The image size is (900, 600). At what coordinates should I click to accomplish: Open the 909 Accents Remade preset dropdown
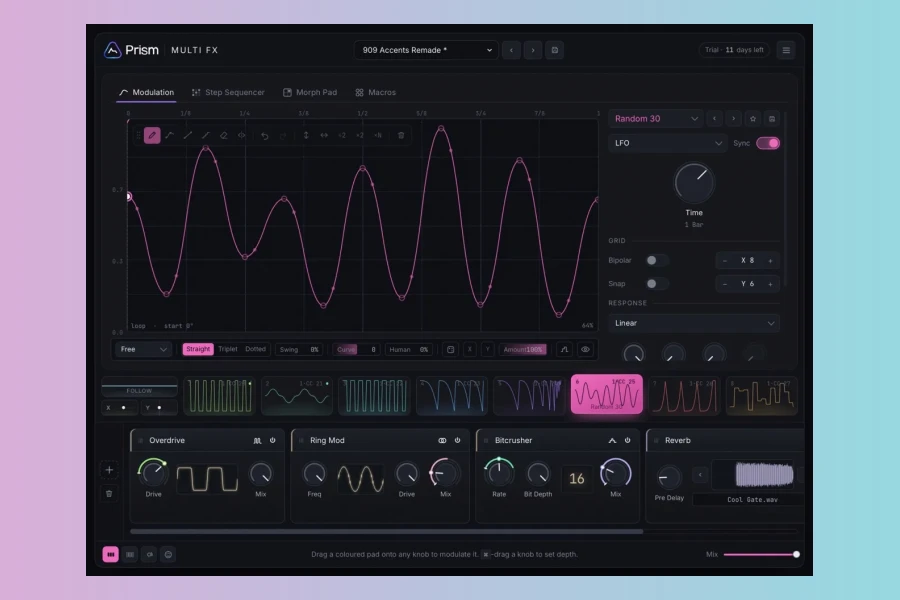(426, 50)
